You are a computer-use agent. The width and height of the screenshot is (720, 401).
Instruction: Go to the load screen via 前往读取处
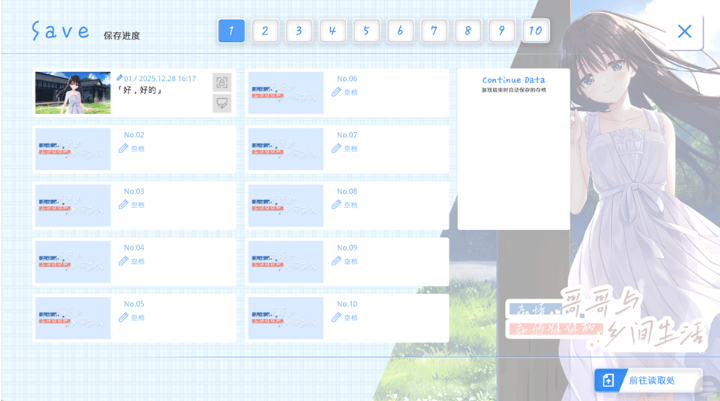pos(651,381)
